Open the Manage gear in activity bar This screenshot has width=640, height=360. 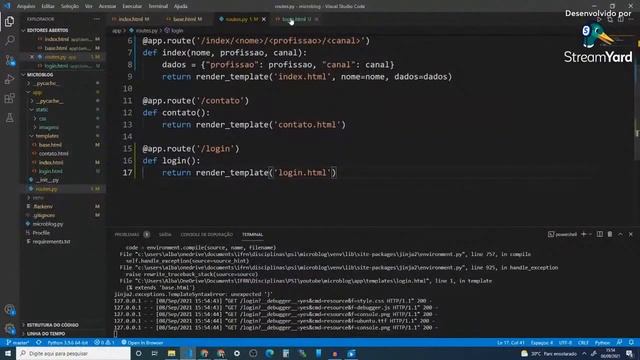(9, 329)
